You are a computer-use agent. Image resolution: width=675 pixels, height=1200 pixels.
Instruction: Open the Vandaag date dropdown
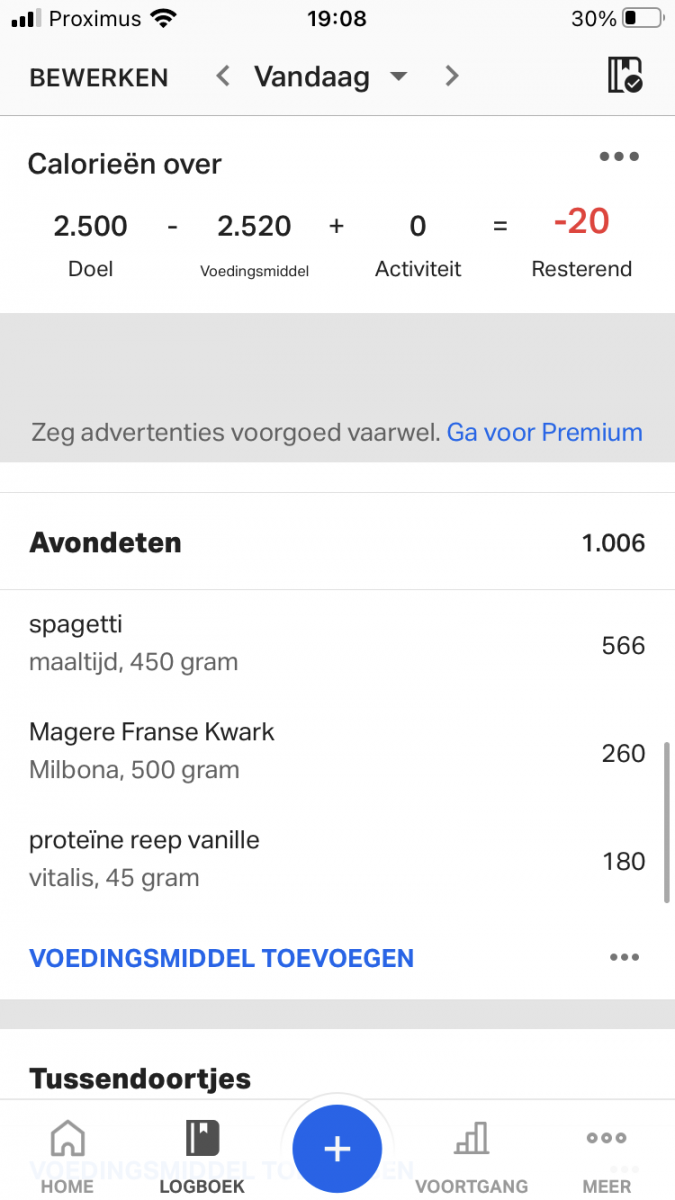pos(330,76)
